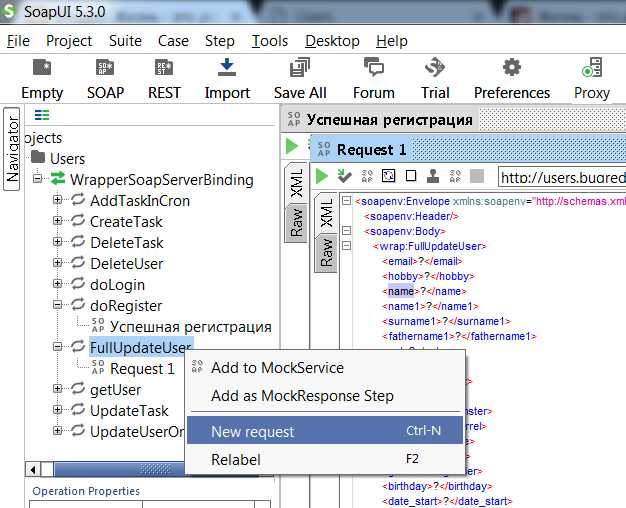Click the Navigator side tab

point(12,149)
